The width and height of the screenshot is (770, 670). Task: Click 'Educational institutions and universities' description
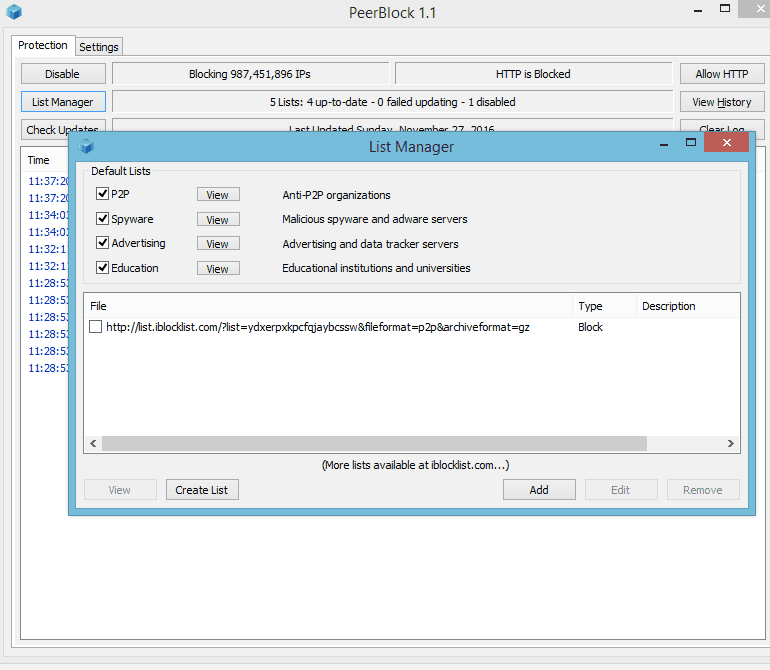click(x=376, y=268)
